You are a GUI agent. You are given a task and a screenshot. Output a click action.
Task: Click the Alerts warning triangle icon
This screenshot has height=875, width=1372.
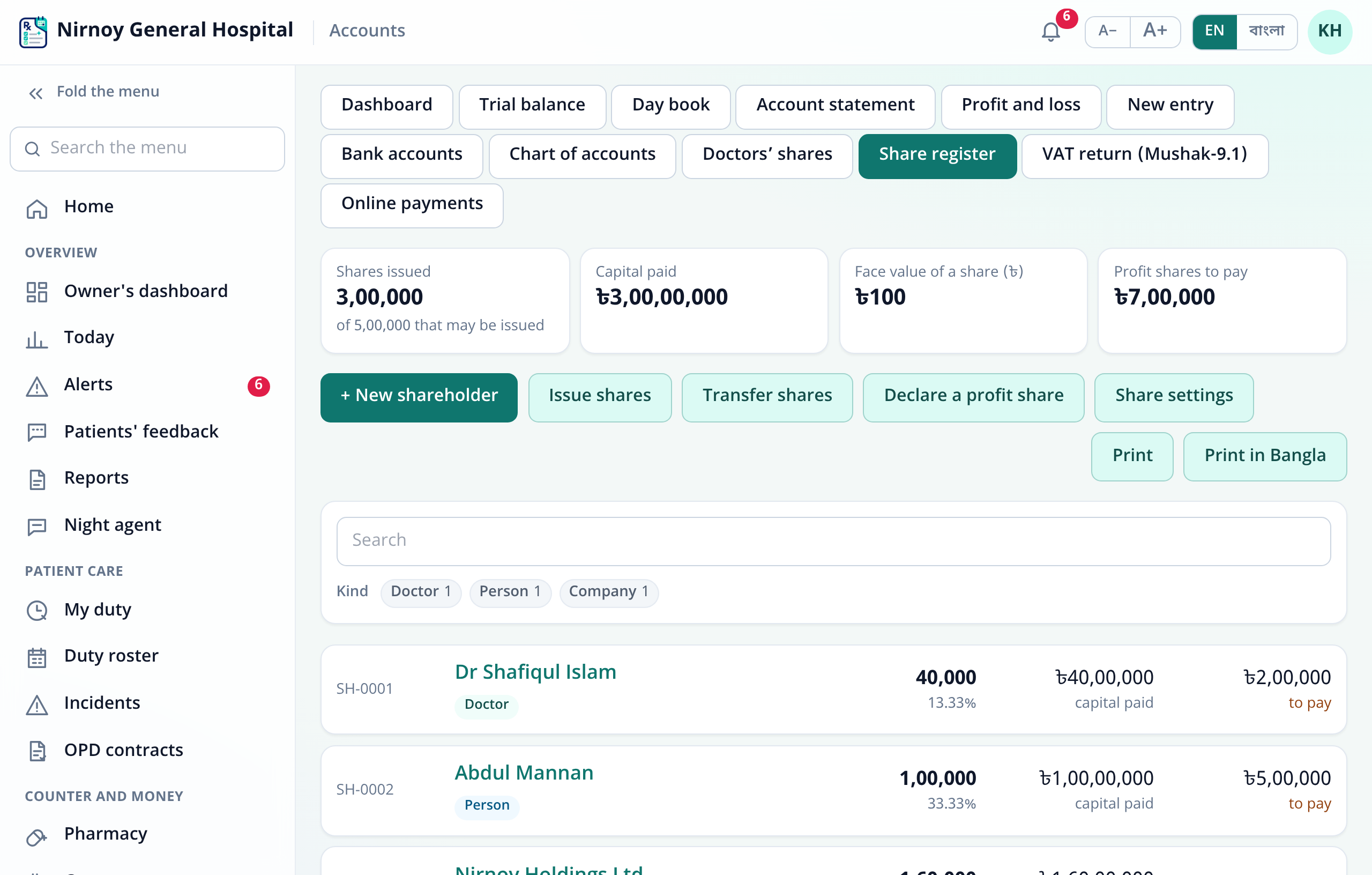[37, 387]
